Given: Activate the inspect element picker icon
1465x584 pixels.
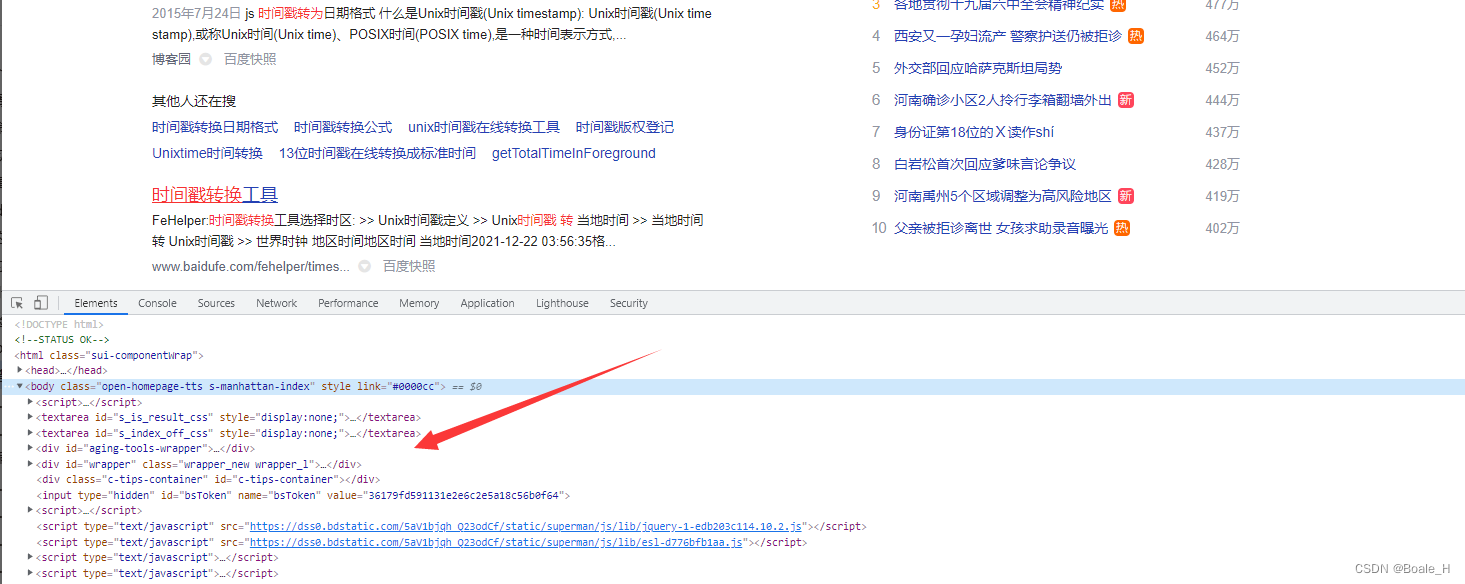Looking at the screenshot, I should pyautogui.click(x=17, y=303).
